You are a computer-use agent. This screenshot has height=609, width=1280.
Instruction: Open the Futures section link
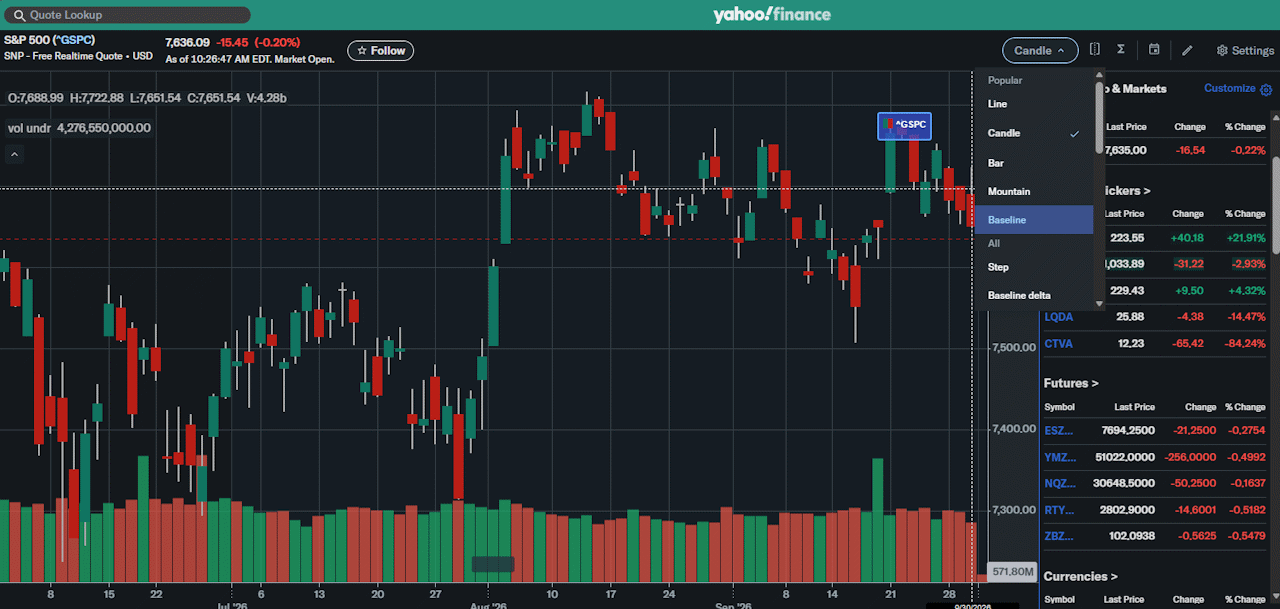pyautogui.click(x=1071, y=383)
